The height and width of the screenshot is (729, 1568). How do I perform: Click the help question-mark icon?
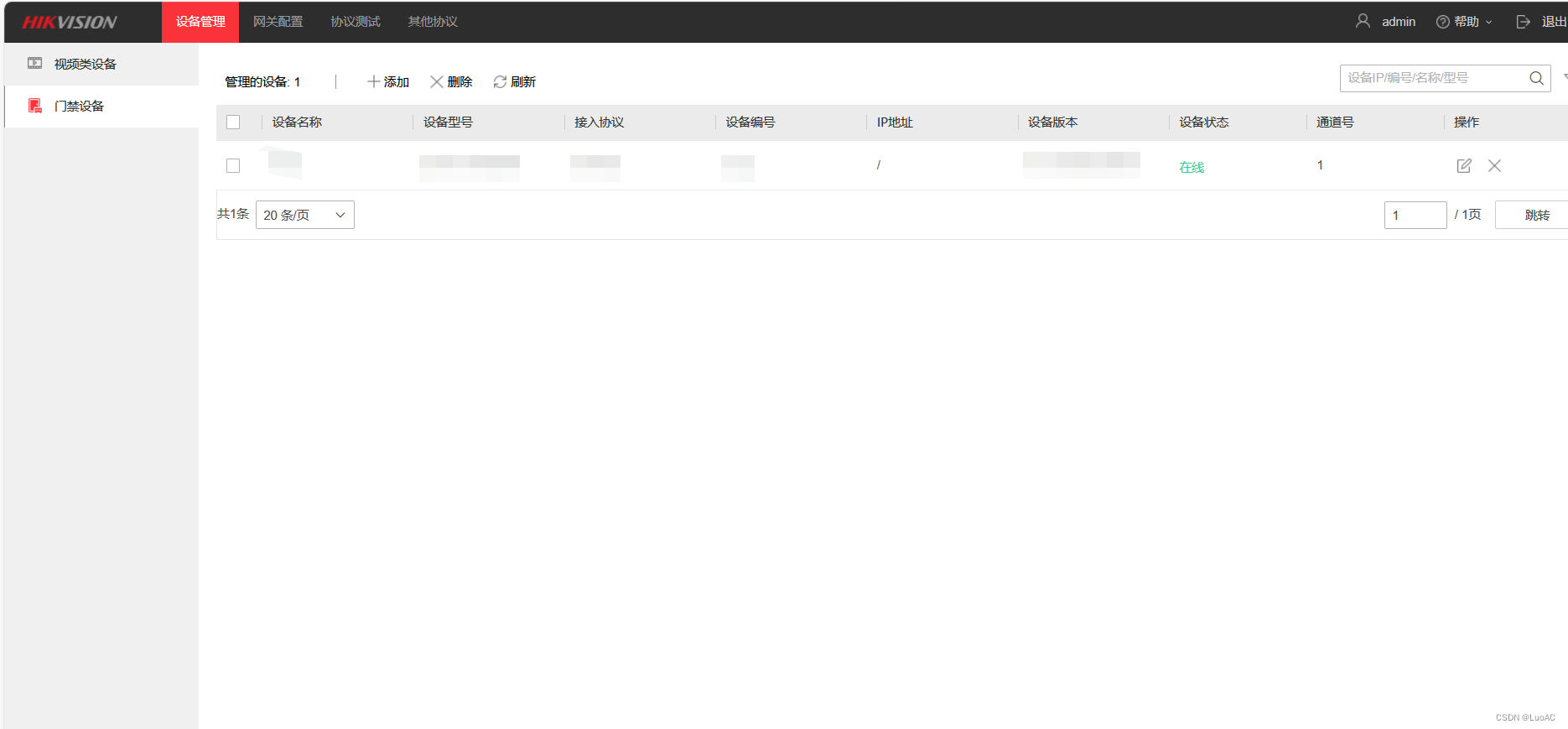tap(1442, 22)
